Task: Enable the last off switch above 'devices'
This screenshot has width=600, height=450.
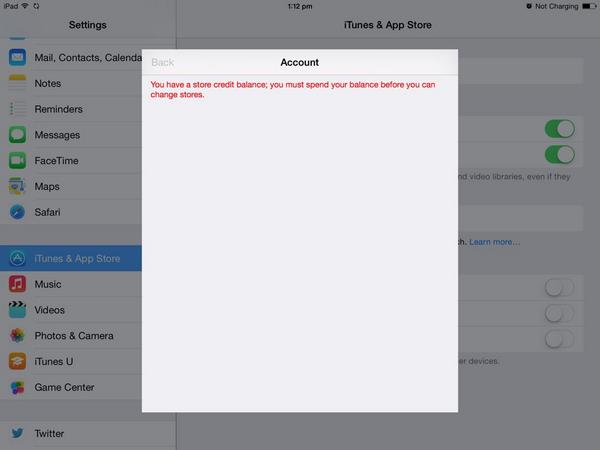Action: (559, 339)
